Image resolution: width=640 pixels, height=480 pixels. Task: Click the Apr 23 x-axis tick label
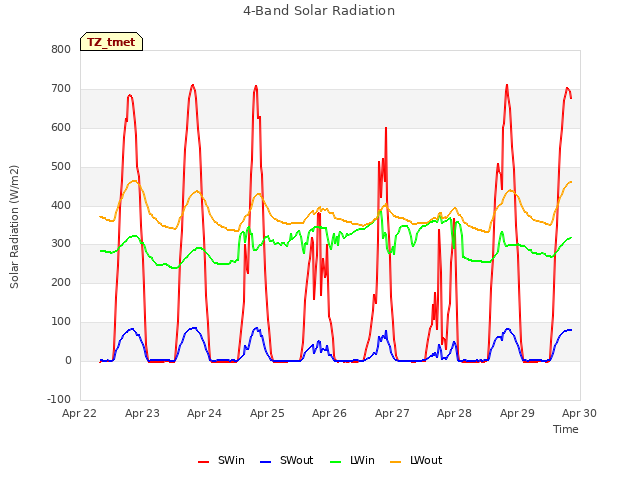pyautogui.click(x=142, y=413)
